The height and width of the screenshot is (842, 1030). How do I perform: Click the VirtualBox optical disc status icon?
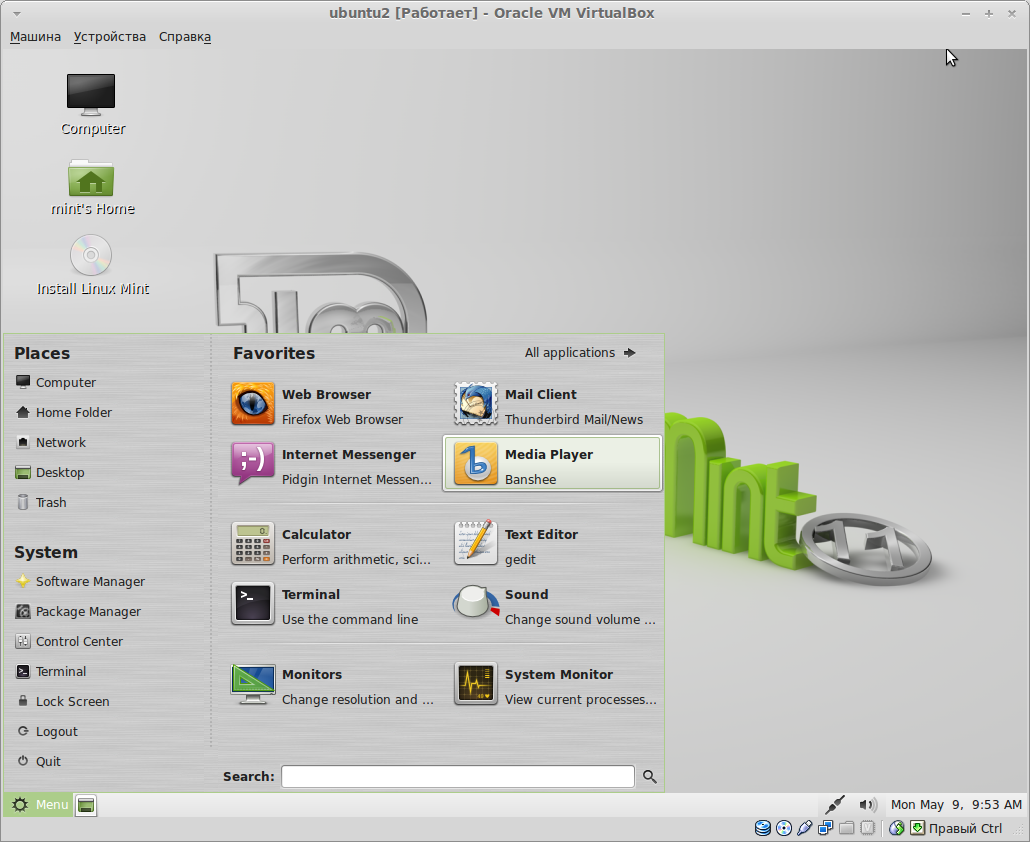pyautogui.click(x=784, y=828)
